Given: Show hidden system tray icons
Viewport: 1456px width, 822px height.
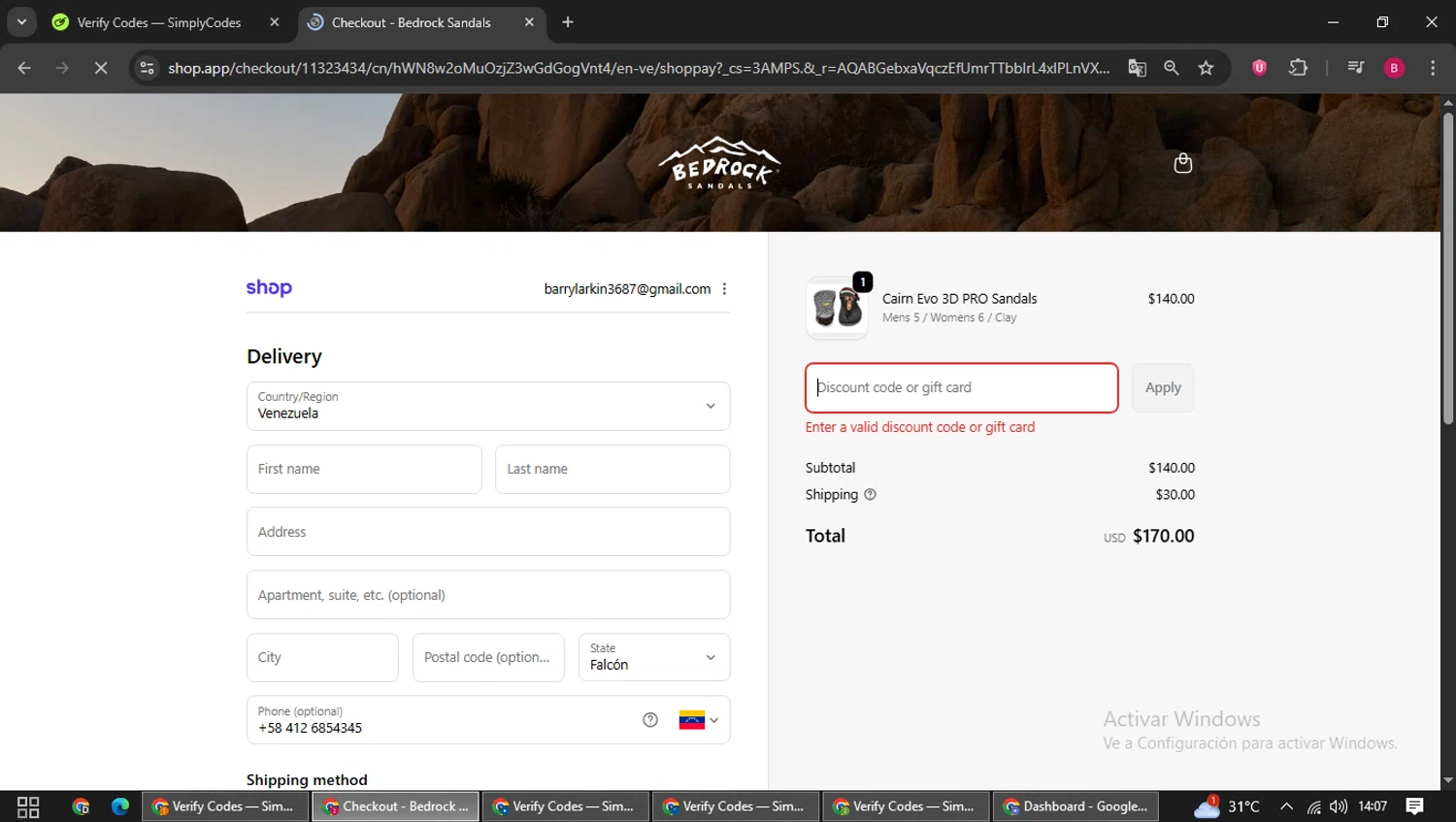Looking at the screenshot, I should coord(1286,806).
